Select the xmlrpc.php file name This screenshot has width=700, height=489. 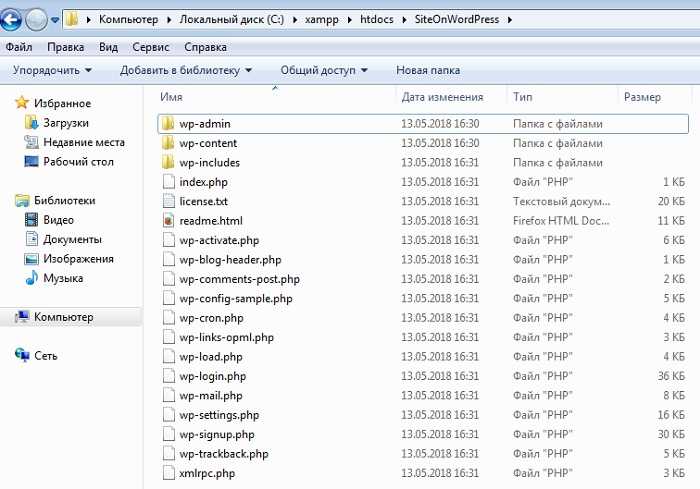click(207, 473)
